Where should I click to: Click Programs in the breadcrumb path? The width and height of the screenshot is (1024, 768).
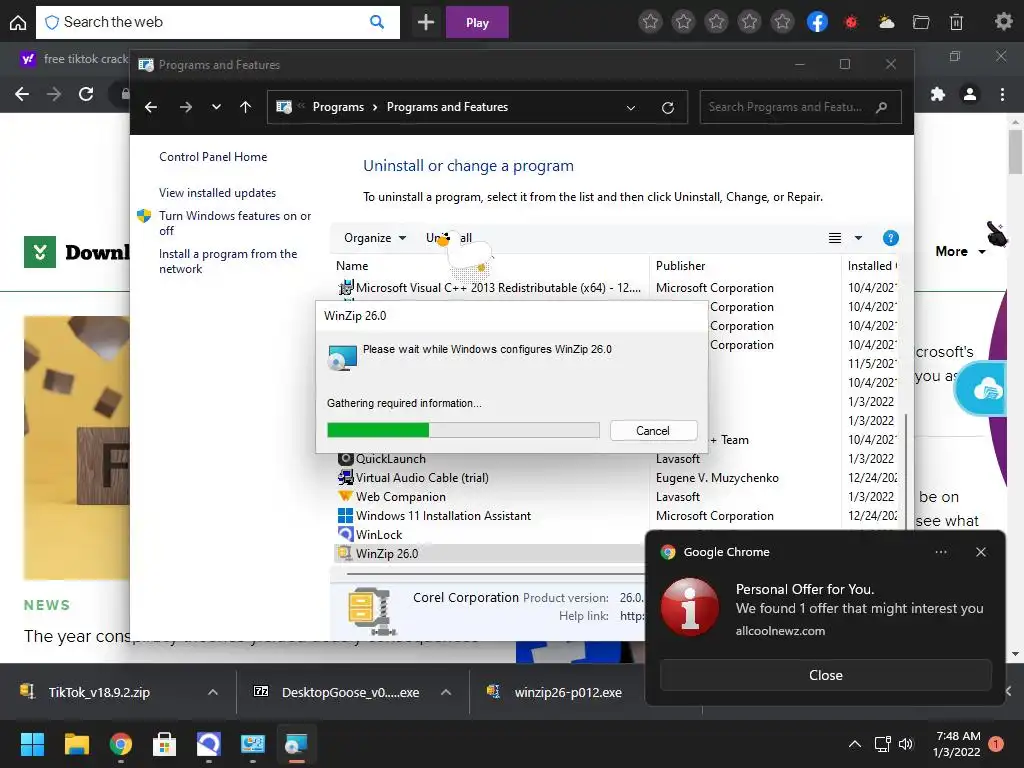point(338,107)
